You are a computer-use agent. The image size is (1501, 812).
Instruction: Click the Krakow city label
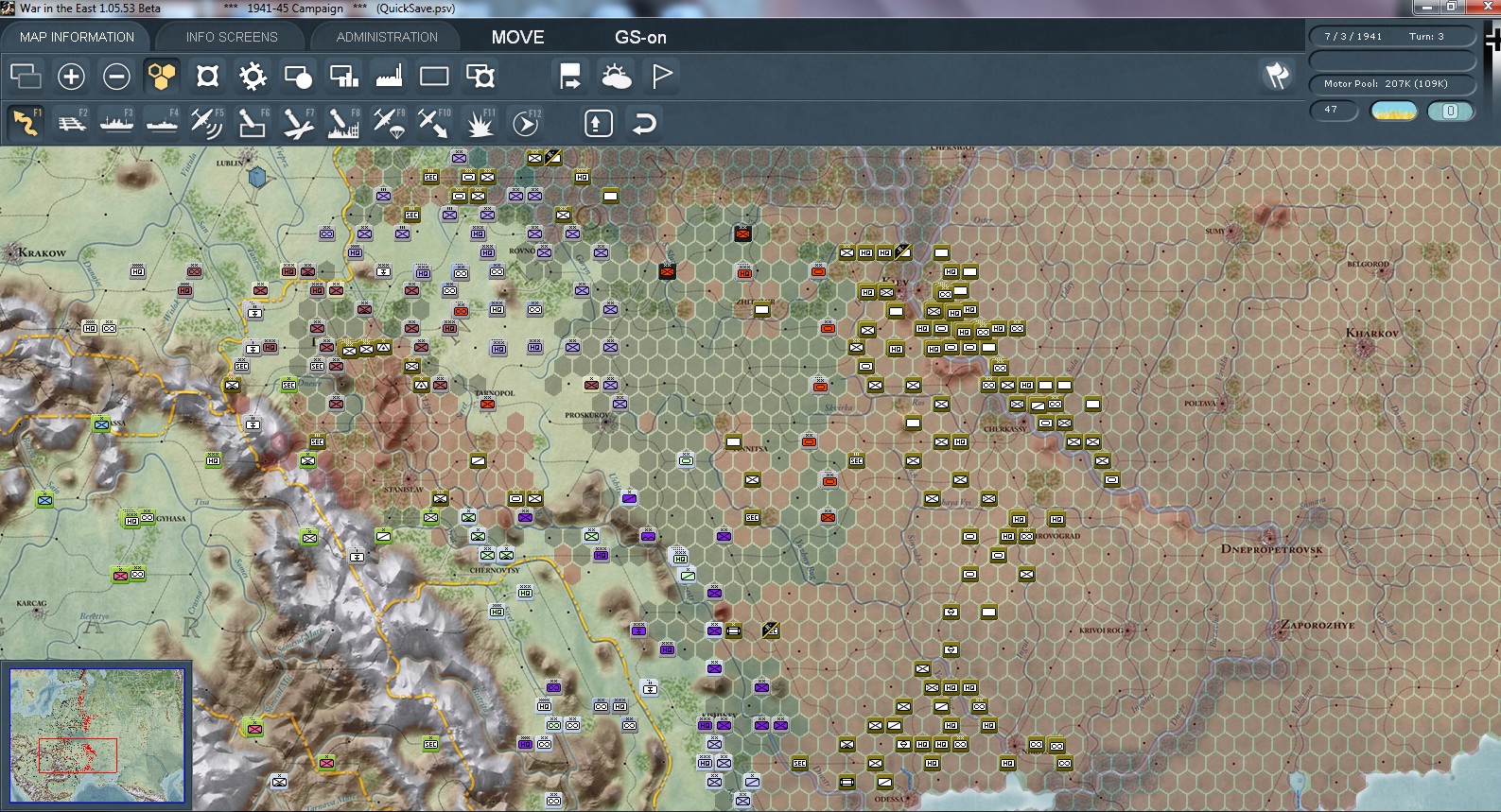pyautogui.click(x=43, y=252)
